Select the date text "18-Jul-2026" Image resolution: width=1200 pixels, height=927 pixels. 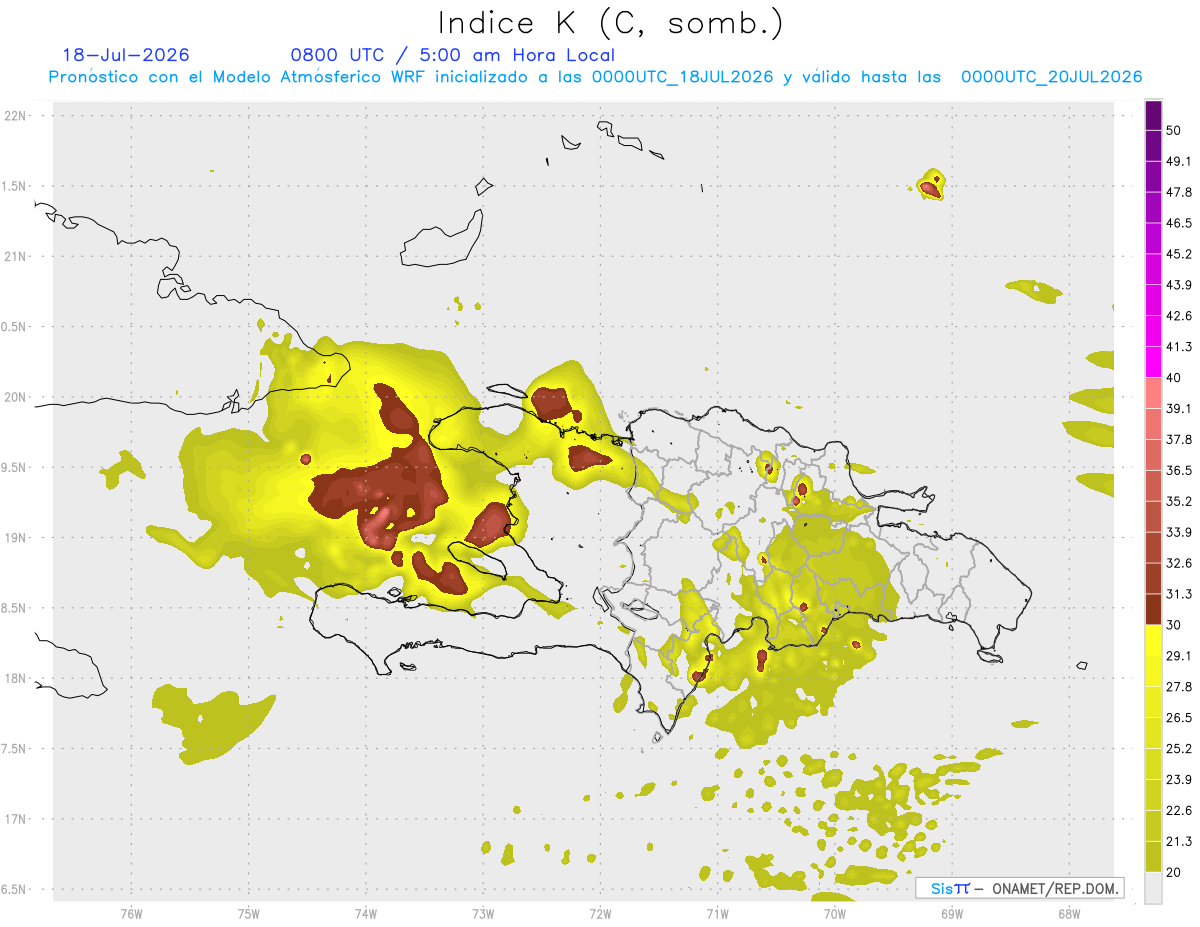(x=126, y=55)
